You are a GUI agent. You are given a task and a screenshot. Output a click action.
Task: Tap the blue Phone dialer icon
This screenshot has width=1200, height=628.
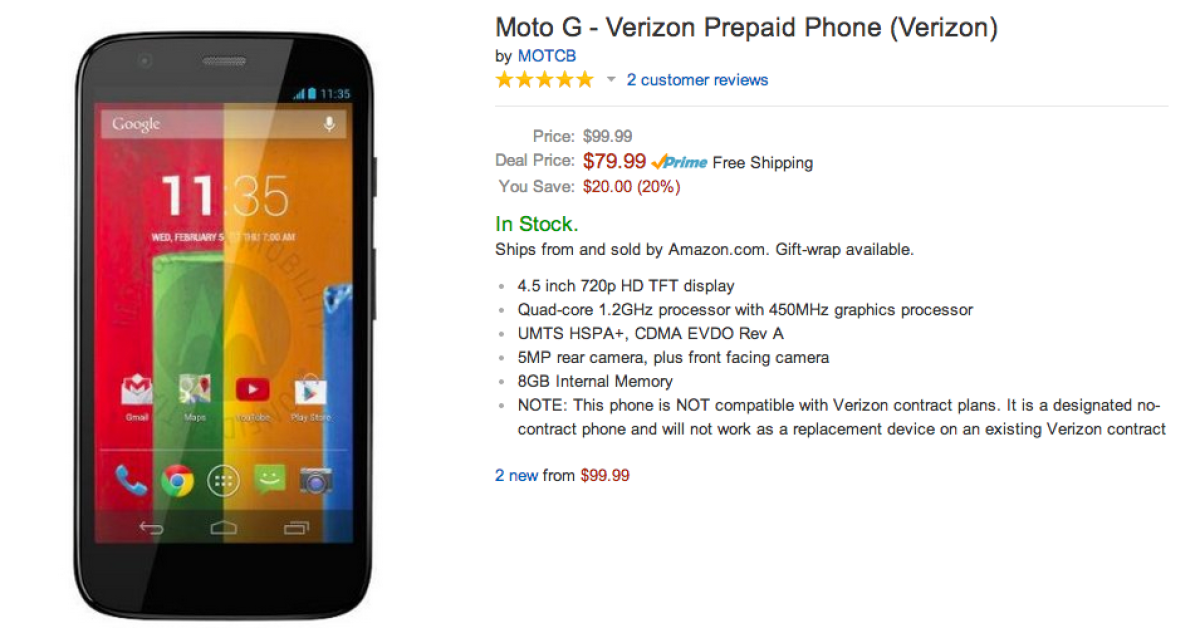(x=131, y=481)
